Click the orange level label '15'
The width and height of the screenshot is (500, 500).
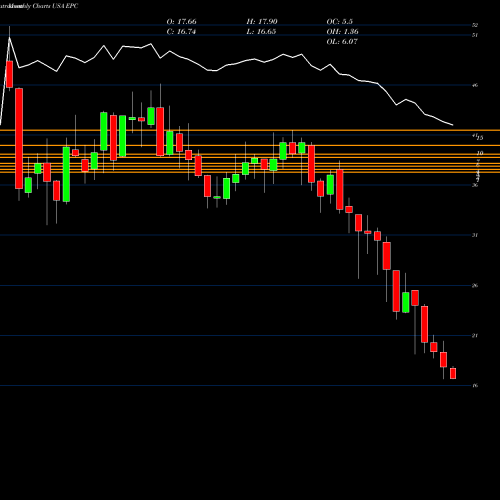pos(480,138)
